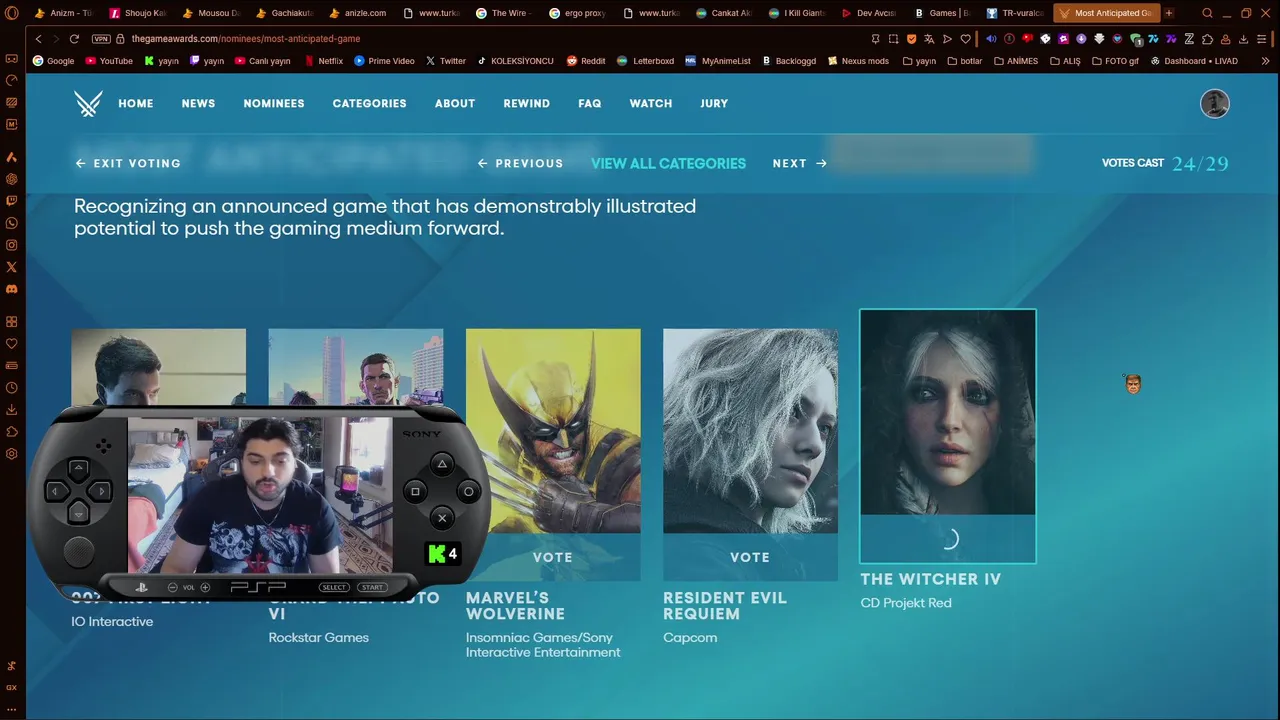Open X (Twitter) from the sidebar

point(12,267)
